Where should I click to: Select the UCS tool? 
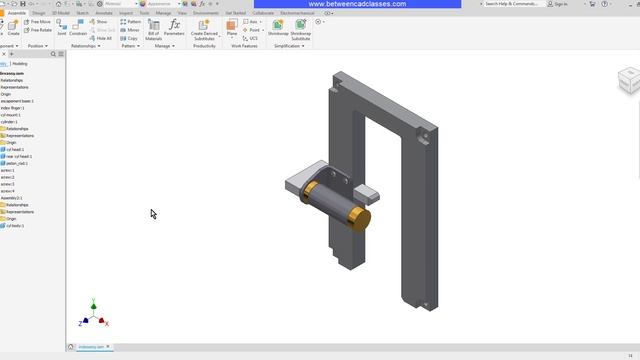pos(250,38)
